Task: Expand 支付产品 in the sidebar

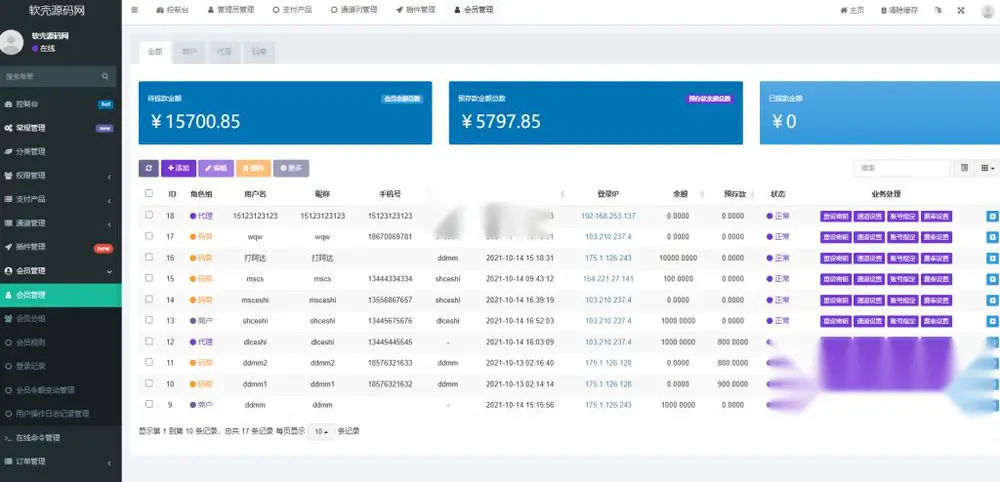Action: (61, 200)
